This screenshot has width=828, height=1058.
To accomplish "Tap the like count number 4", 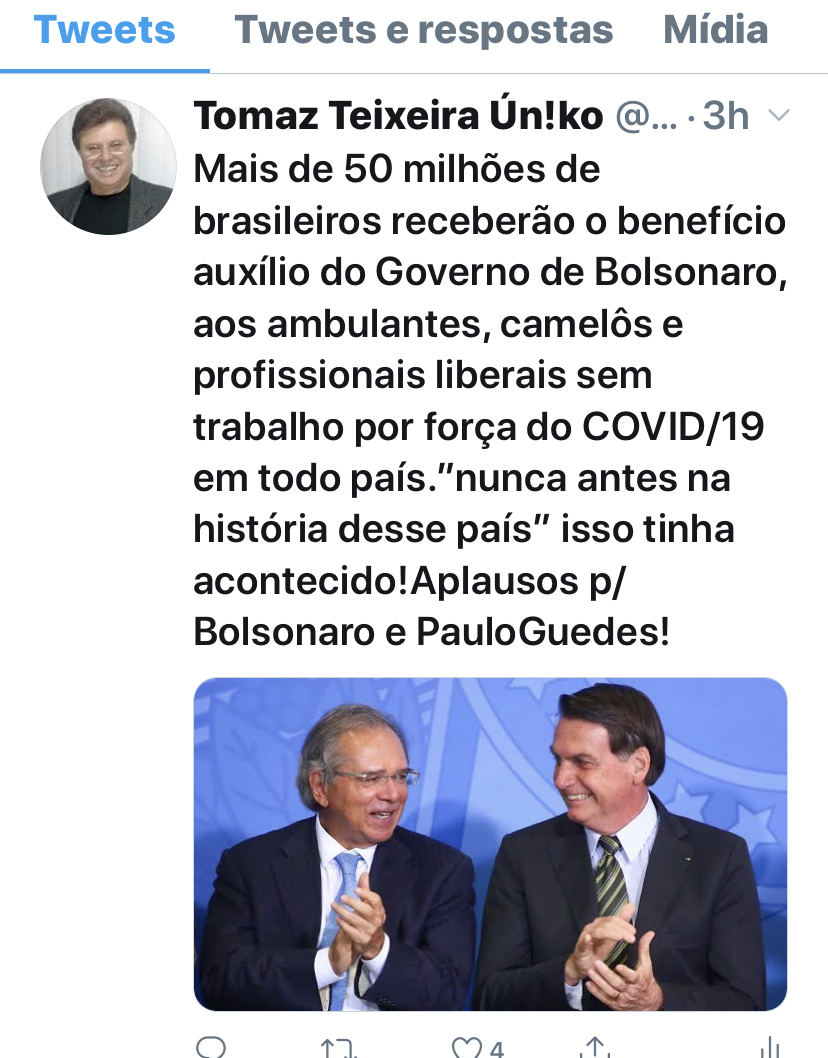I will coord(497,1049).
